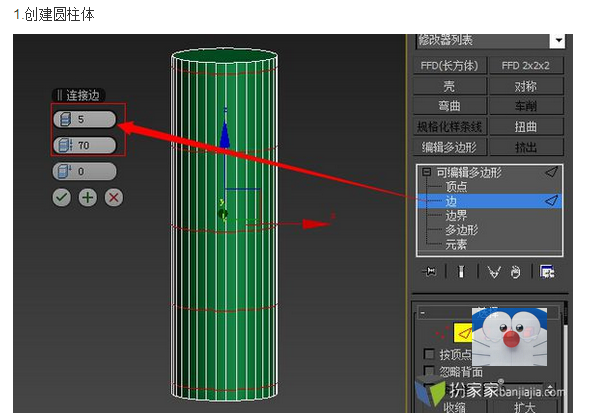The height and width of the screenshot is (416, 597).
Task: Confirm the Connect Edges caddy with the green checkmark
Action: pyautogui.click(x=61, y=198)
